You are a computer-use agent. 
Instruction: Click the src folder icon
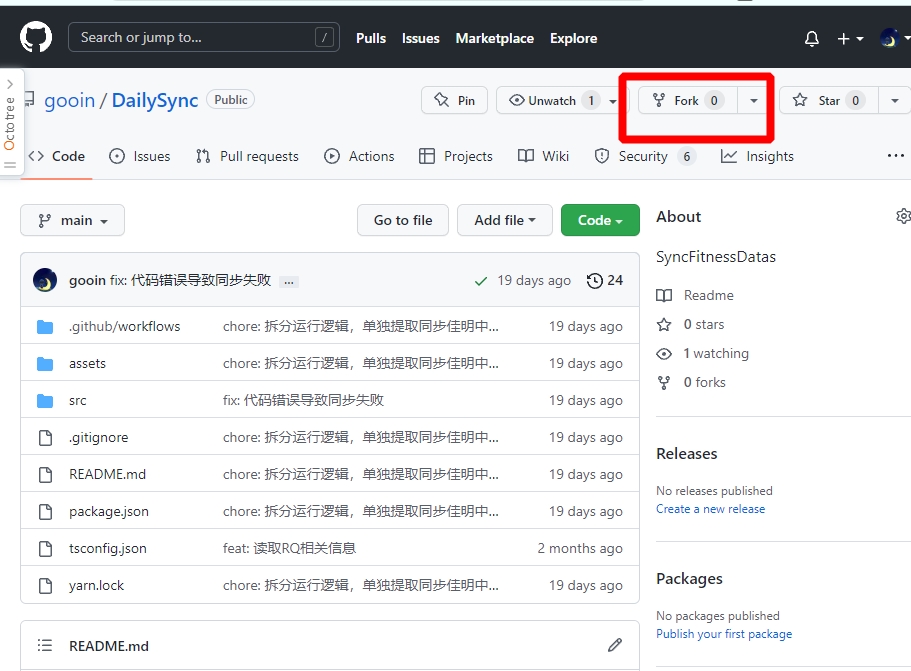tap(45, 401)
